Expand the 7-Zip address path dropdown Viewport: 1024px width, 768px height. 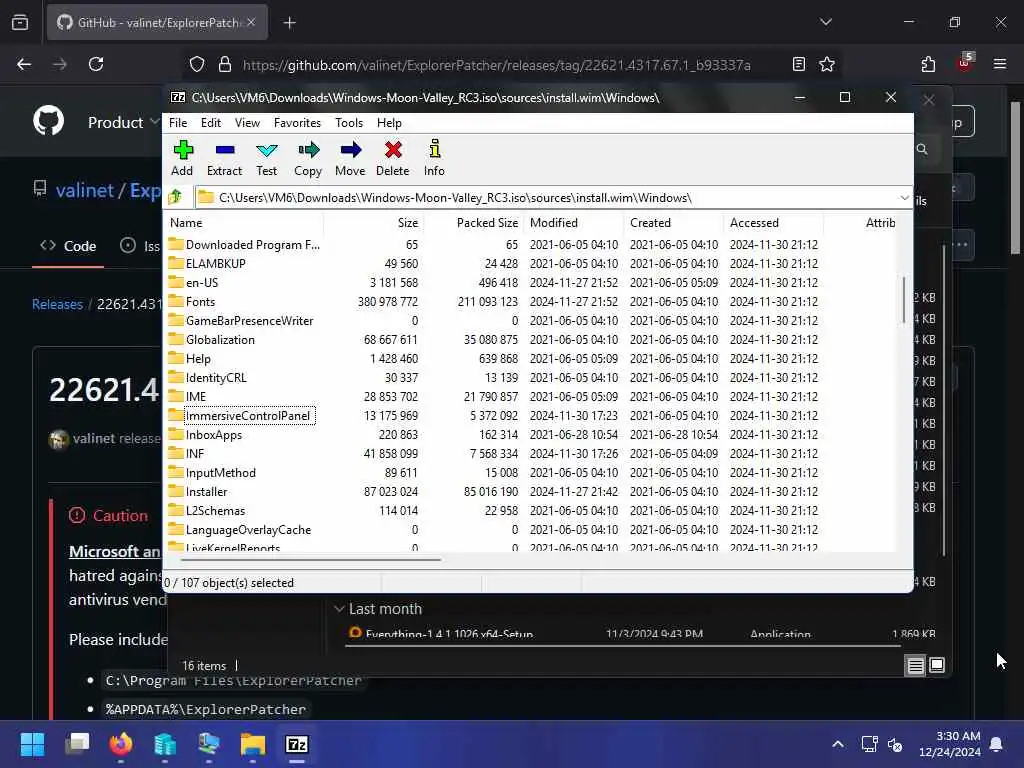pyautogui.click(x=904, y=197)
